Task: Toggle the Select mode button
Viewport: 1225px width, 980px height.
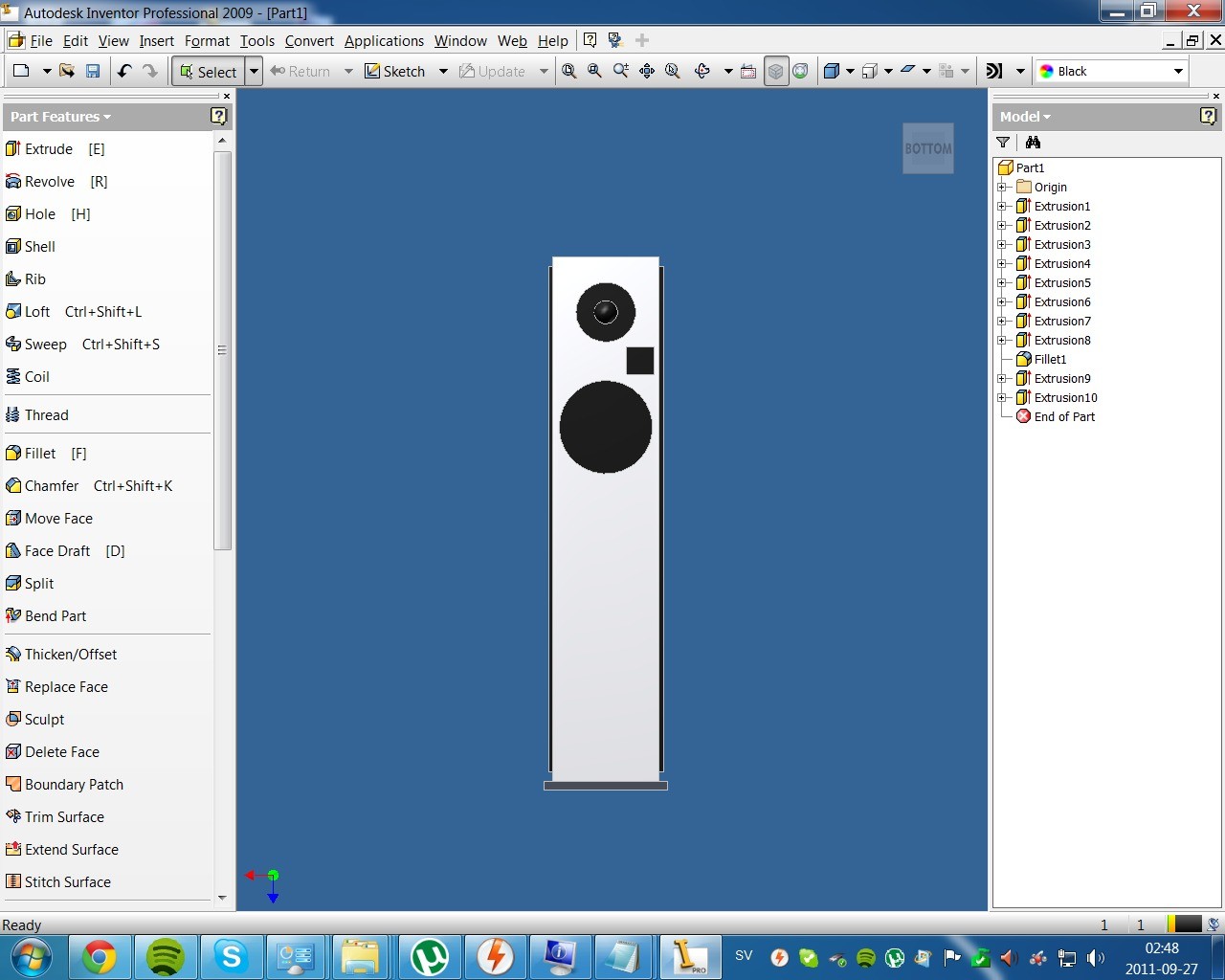Action: (208, 71)
